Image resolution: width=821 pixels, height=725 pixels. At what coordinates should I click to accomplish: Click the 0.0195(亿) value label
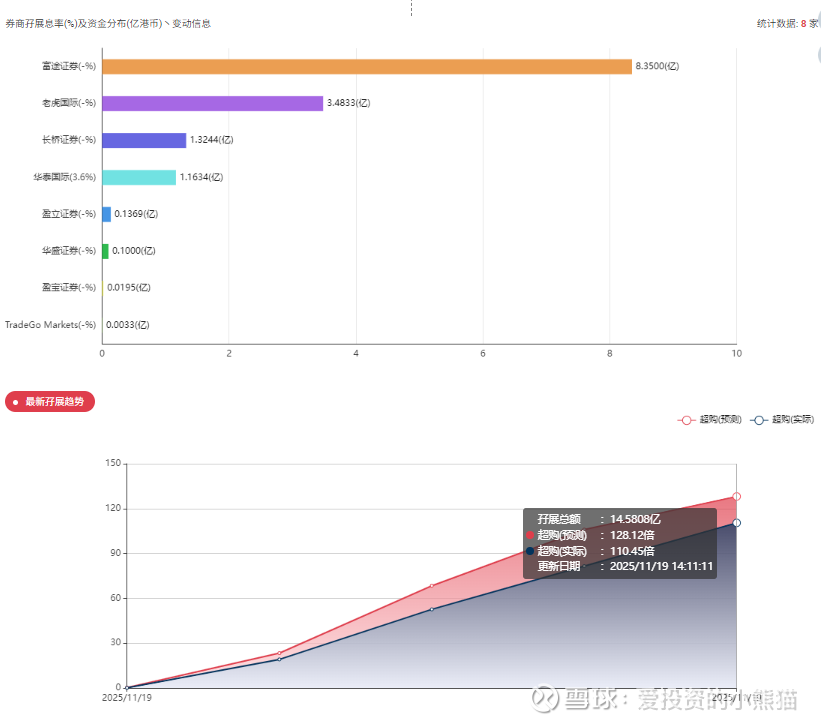point(129,287)
